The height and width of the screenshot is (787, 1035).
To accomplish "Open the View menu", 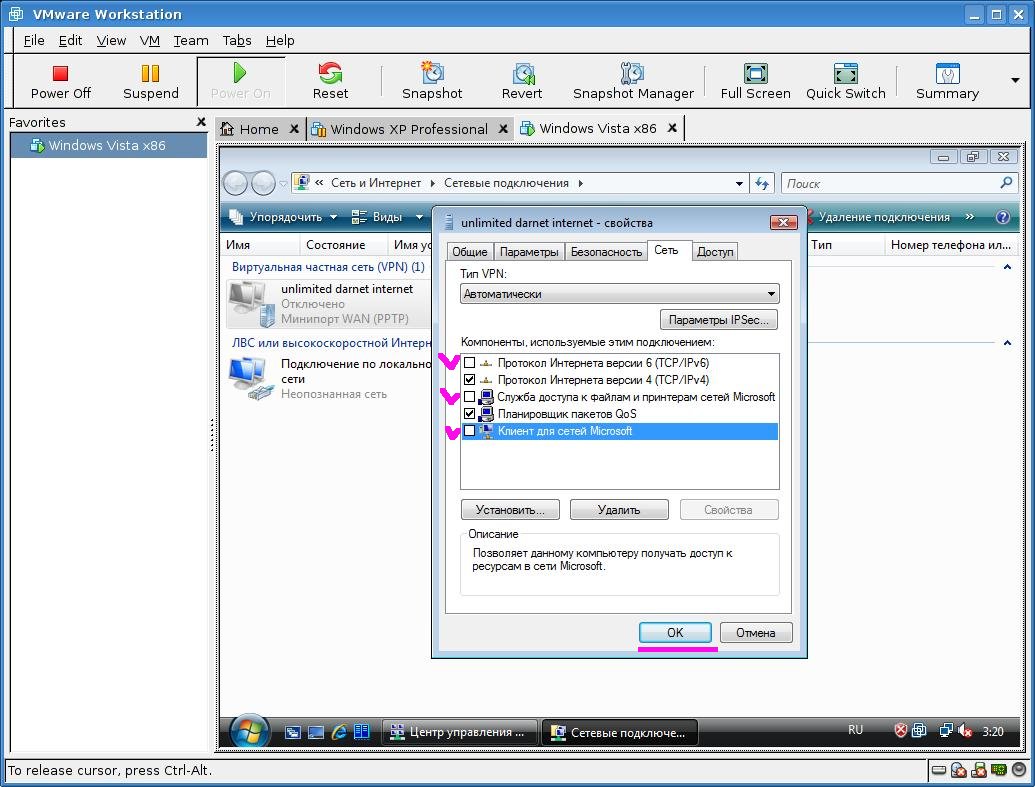I will [x=111, y=40].
